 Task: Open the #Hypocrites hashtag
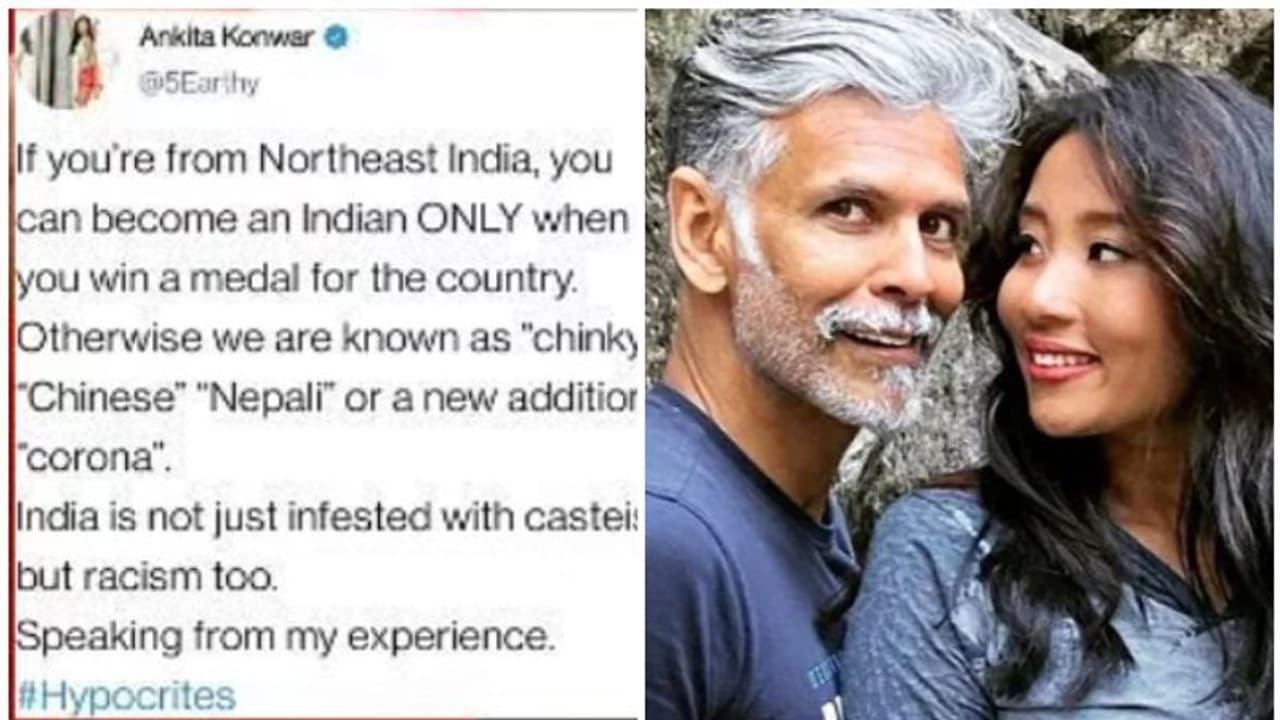click(126, 695)
